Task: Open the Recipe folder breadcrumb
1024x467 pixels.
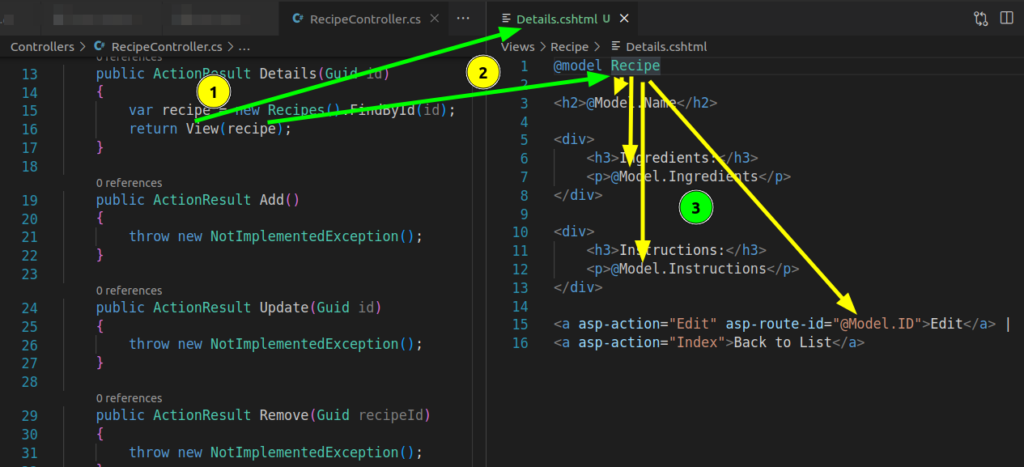Action: (x=568, y=46)
